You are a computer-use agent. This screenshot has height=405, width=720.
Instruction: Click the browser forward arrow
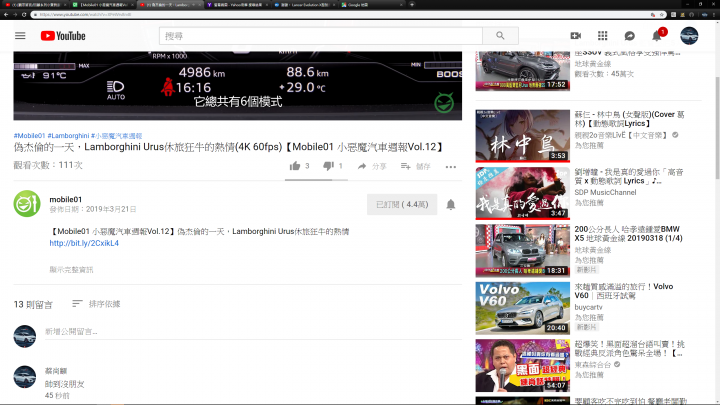point(15,15)
